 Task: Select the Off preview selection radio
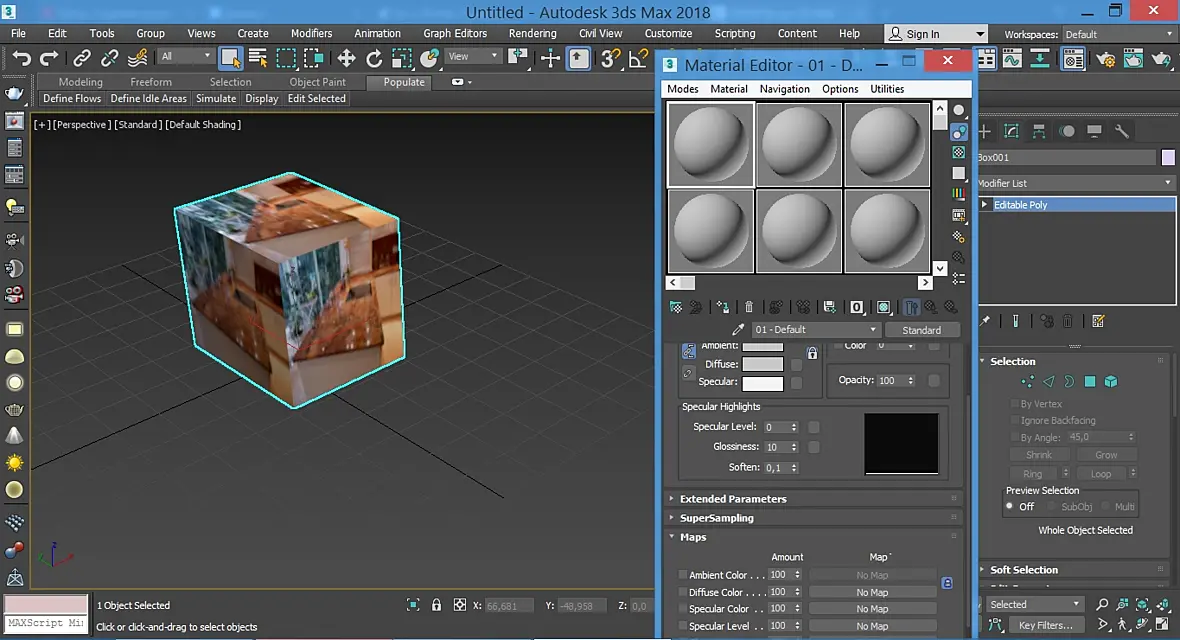[1010, 507]
